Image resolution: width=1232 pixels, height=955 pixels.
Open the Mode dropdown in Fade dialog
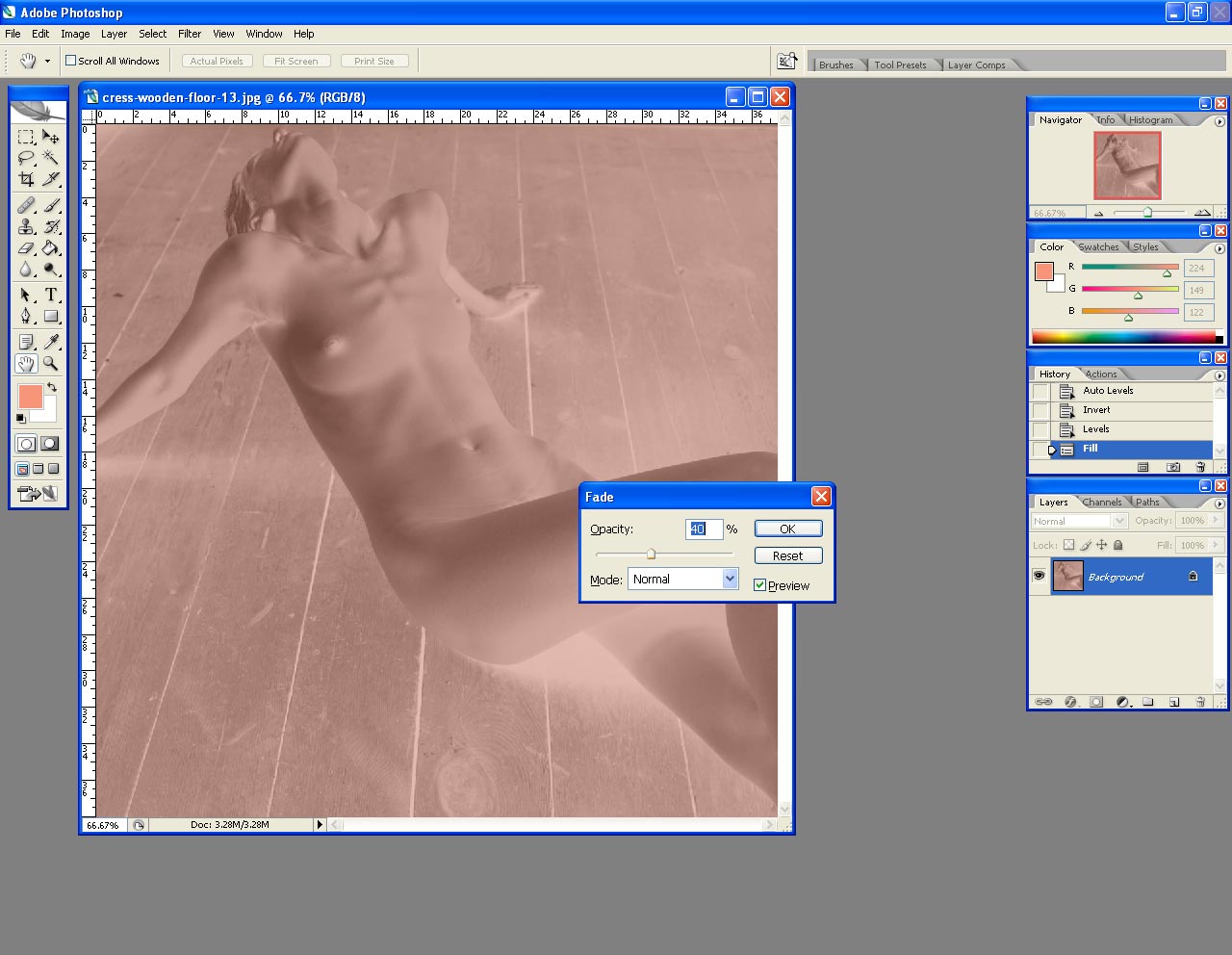[730, 579]
